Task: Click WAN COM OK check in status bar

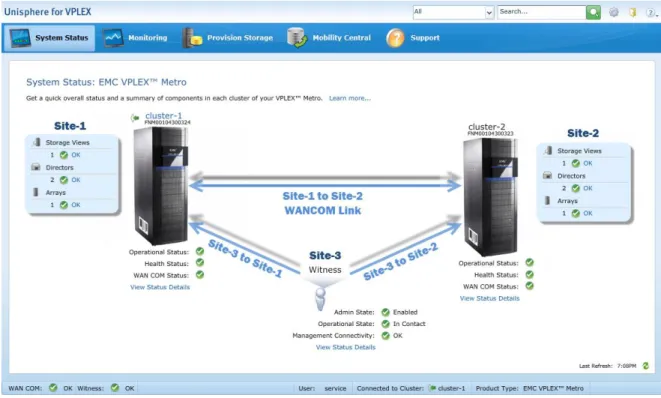Action: [53, 387]
